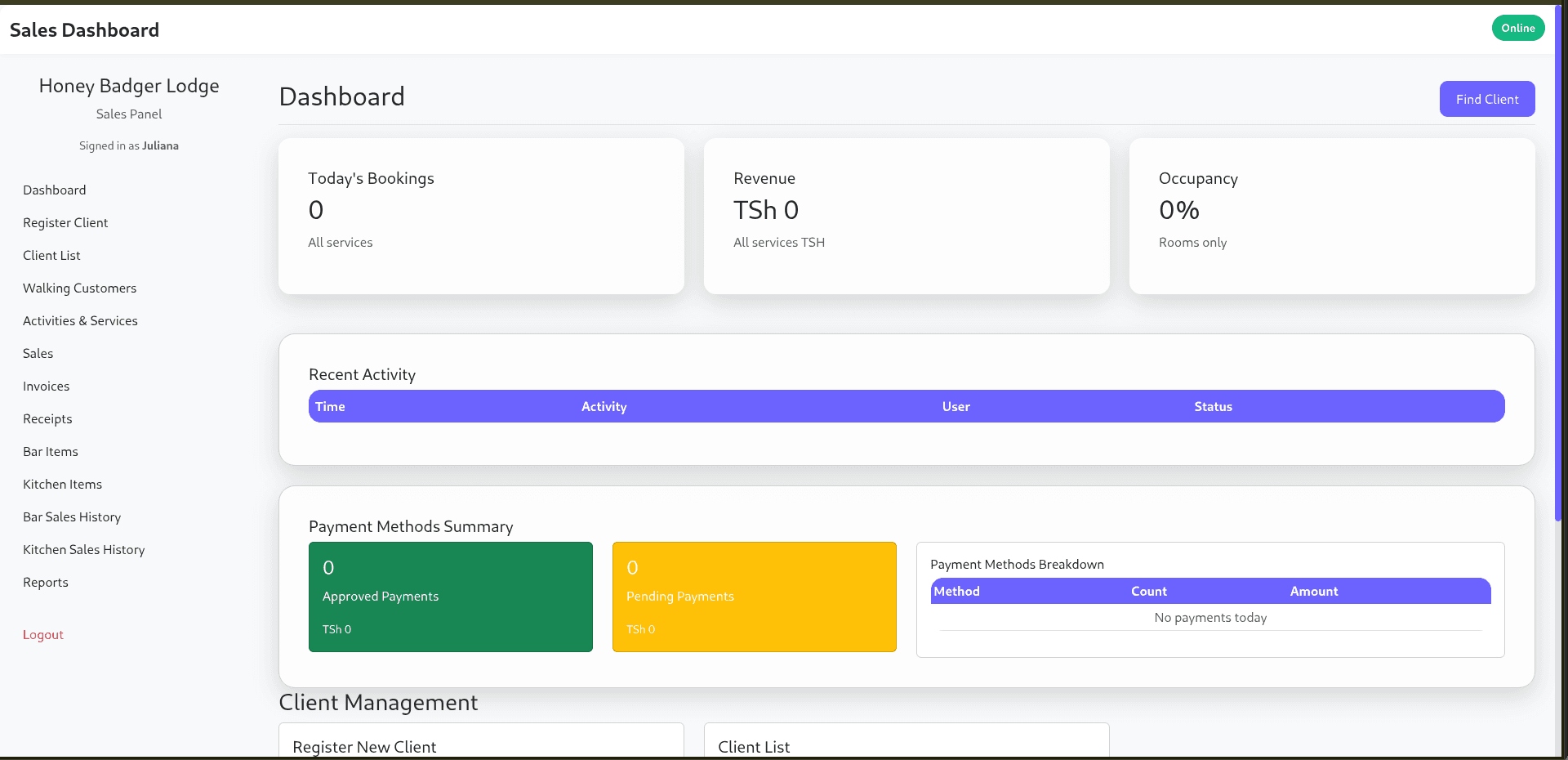Viewport: 1568px width, 760px height.
Task: View the Bar Sales History
Action: coord(72,516)
